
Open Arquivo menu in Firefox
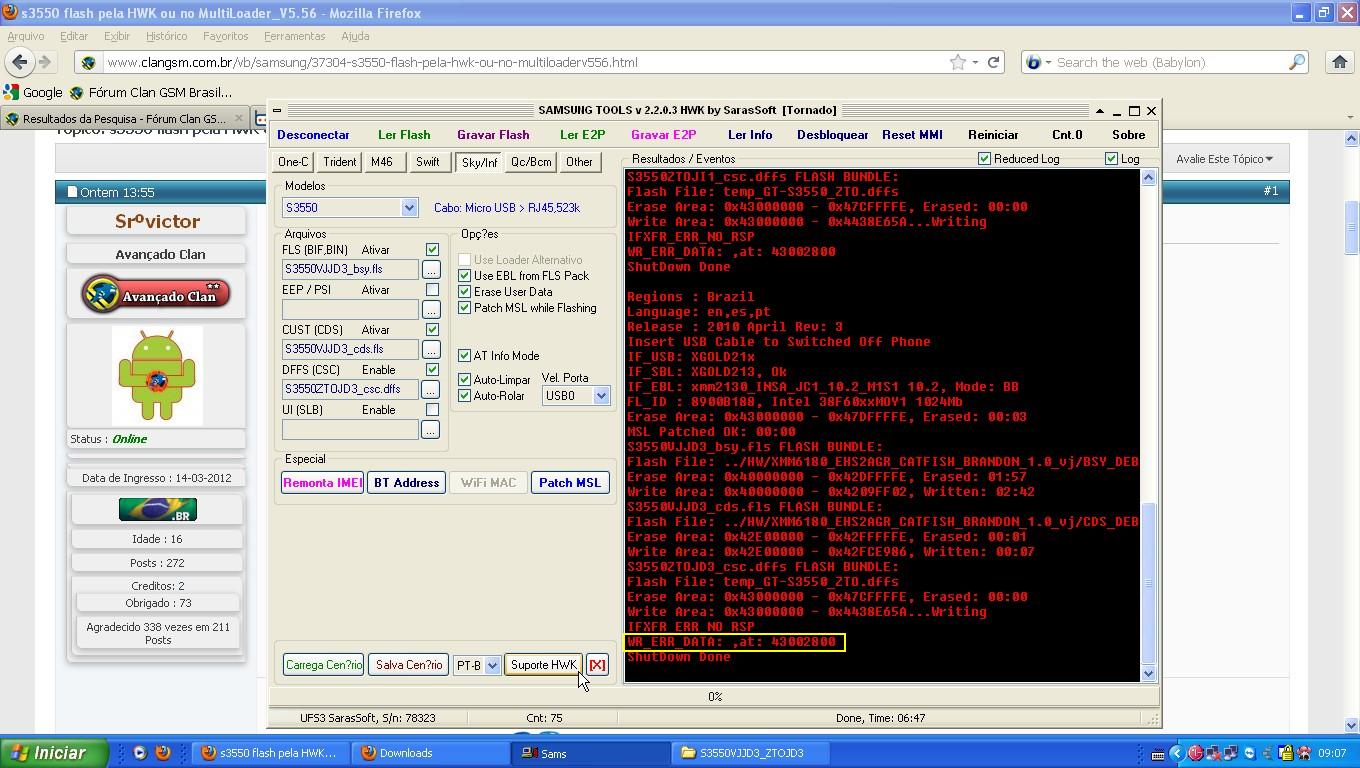click(x=26, y=36)
